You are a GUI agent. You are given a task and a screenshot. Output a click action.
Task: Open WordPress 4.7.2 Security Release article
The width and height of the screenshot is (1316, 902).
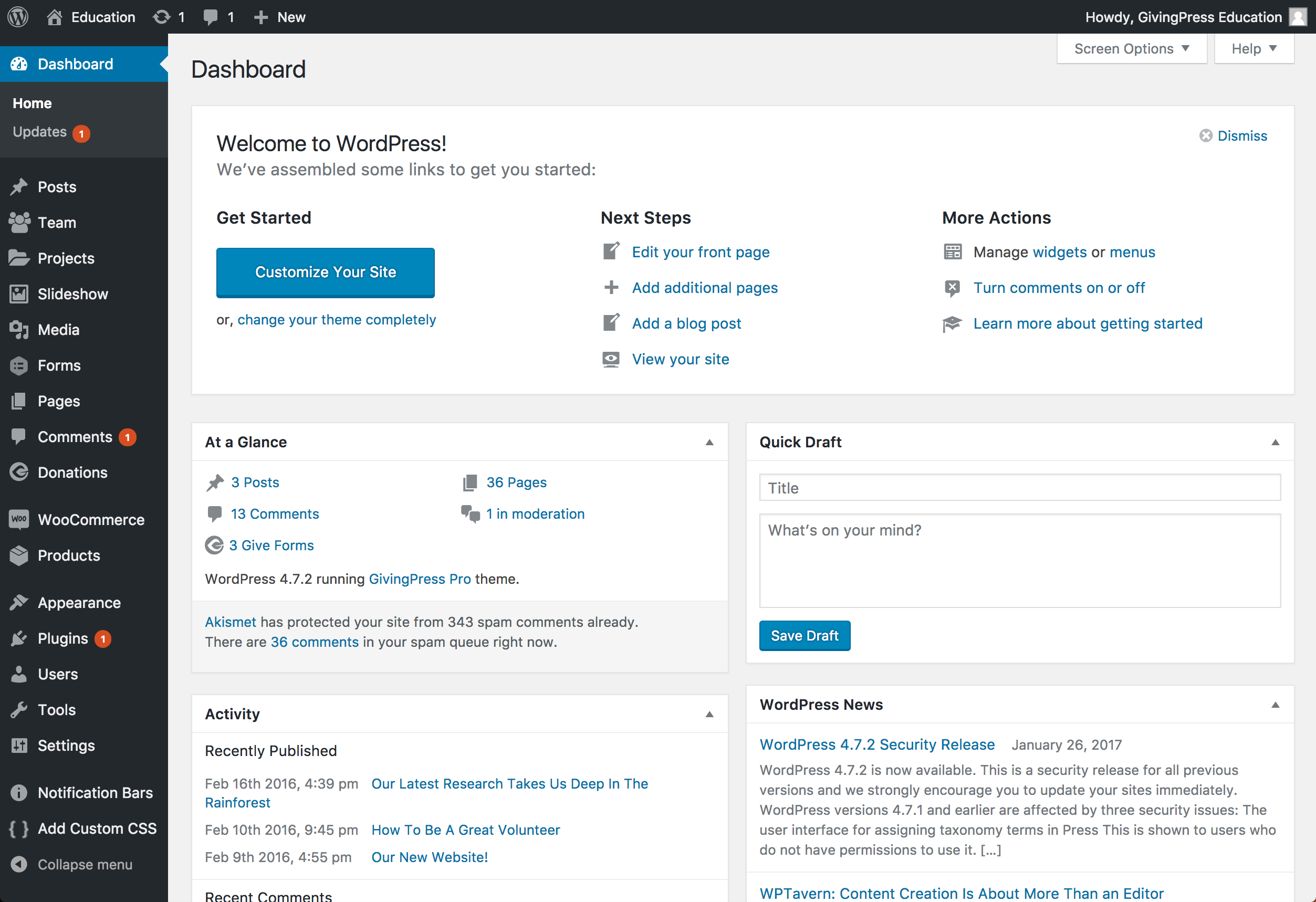tap(876, 744)
